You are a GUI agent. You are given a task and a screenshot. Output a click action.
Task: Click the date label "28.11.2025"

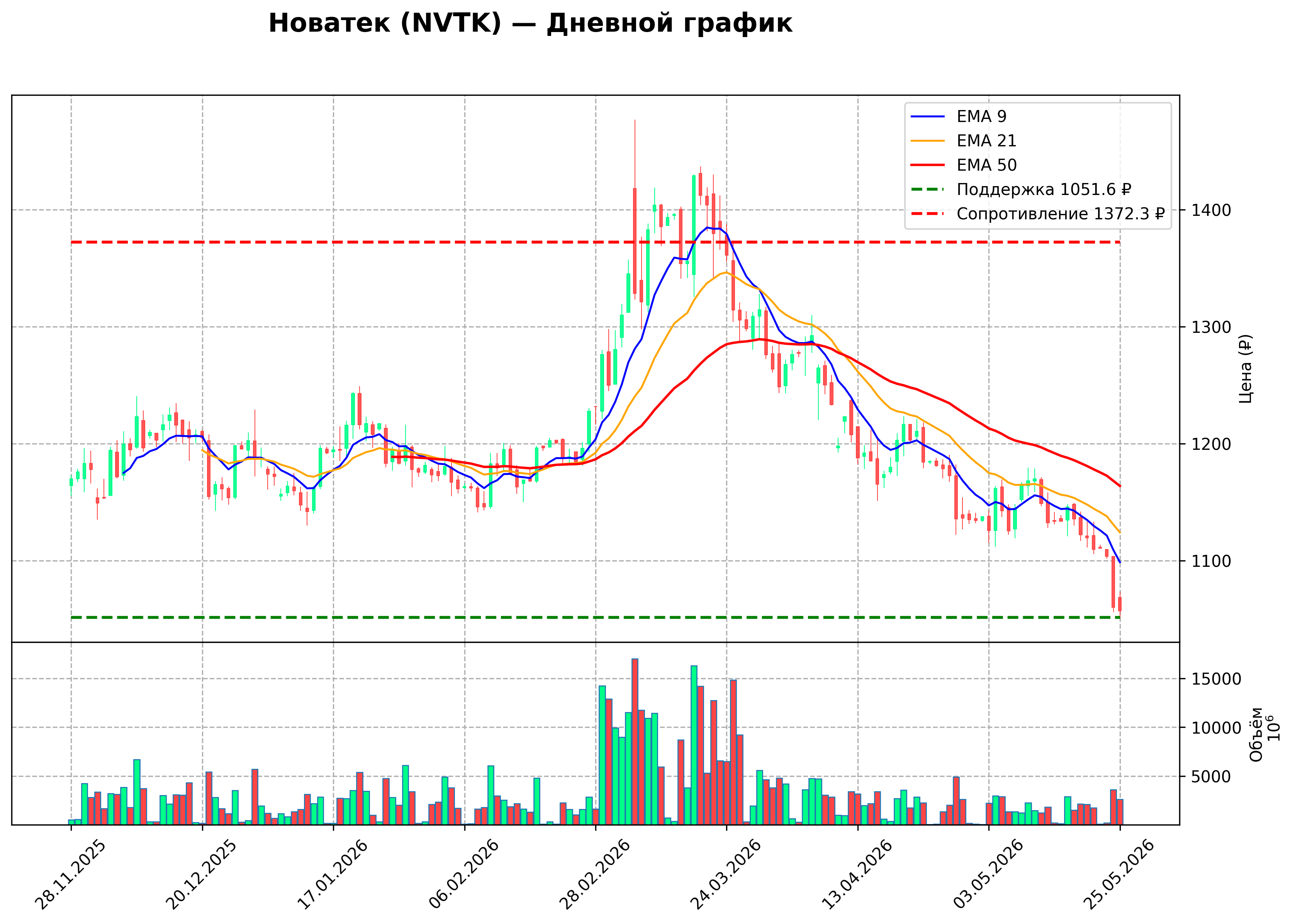coord(71,875)
